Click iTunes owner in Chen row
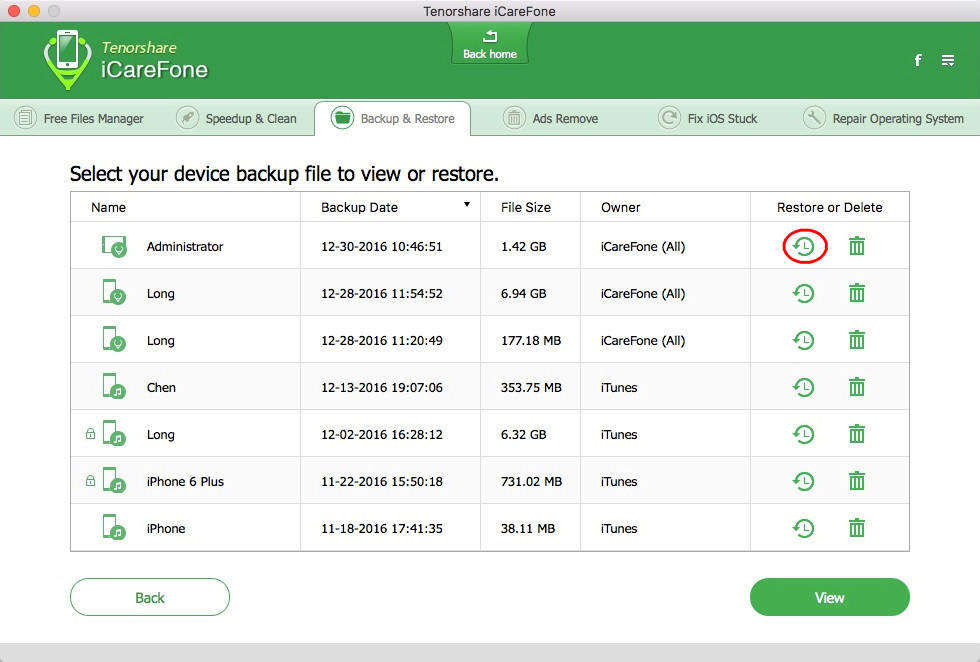980x662 pixels. coord(619,388)
